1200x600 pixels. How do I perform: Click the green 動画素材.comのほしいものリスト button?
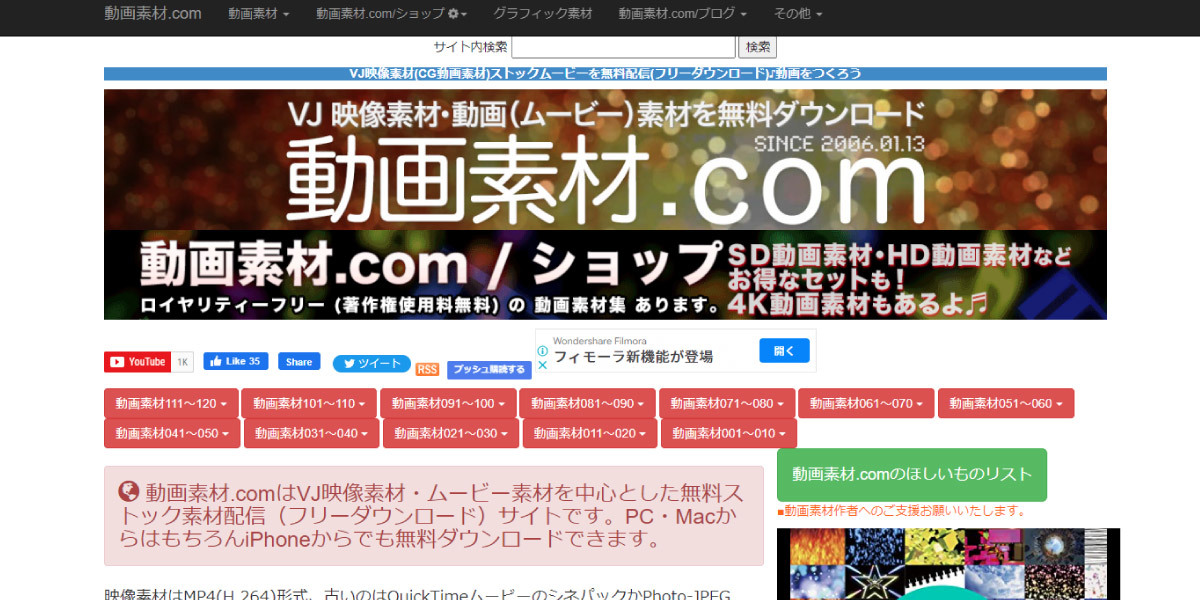click(912, 474)
